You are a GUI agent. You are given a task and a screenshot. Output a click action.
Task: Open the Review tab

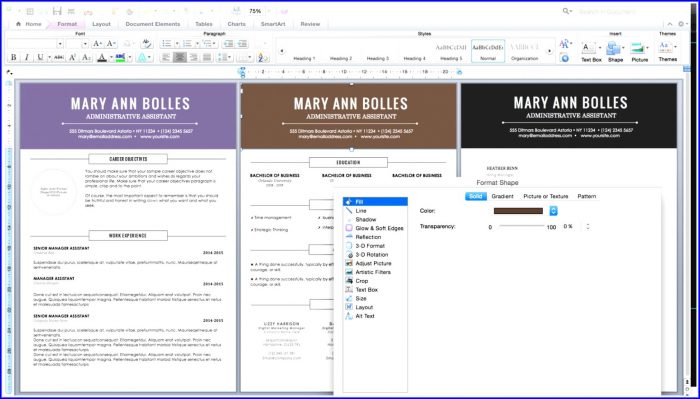(310, 24)
